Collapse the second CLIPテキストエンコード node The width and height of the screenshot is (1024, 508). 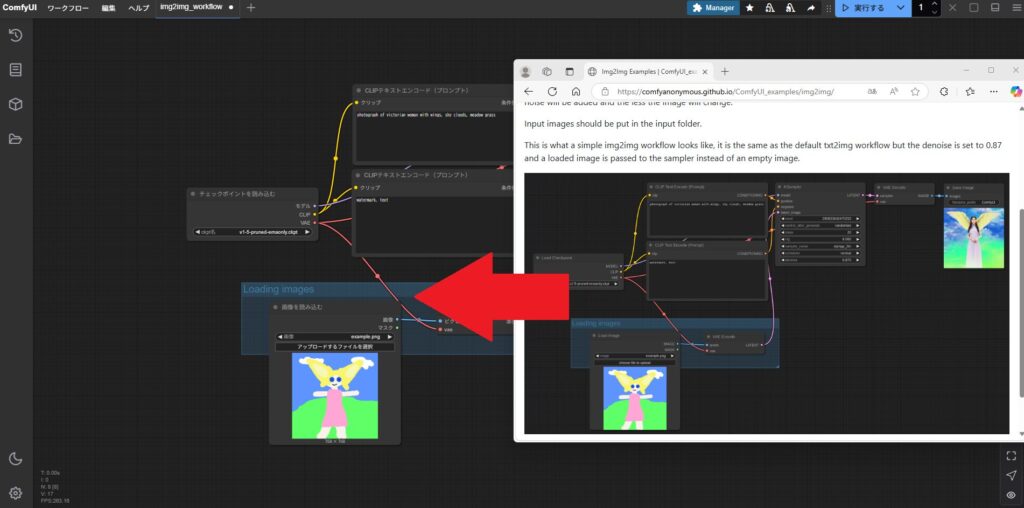pos(359,175)
